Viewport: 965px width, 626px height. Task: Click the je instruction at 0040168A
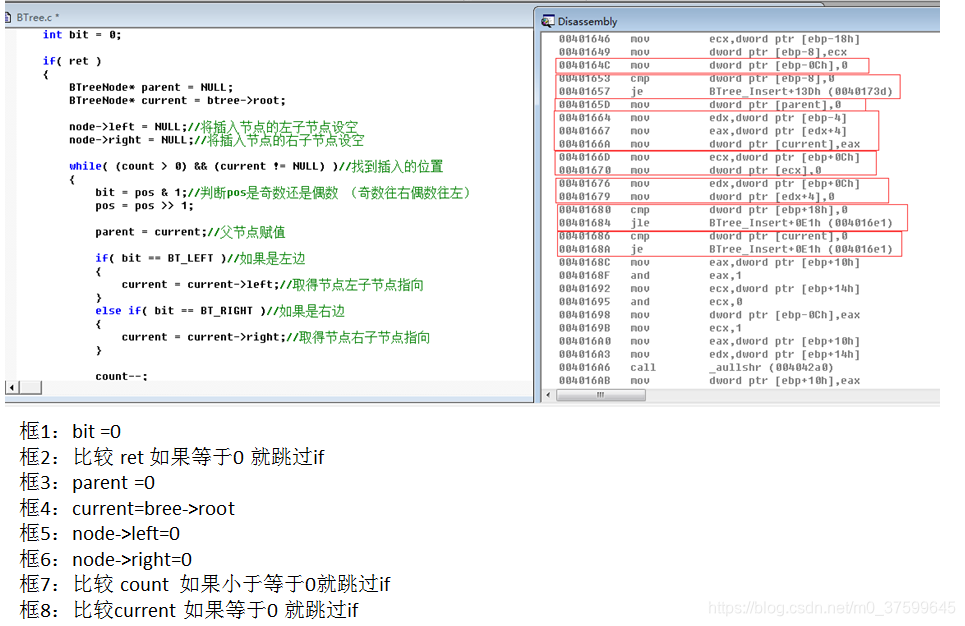coord(726,249)
